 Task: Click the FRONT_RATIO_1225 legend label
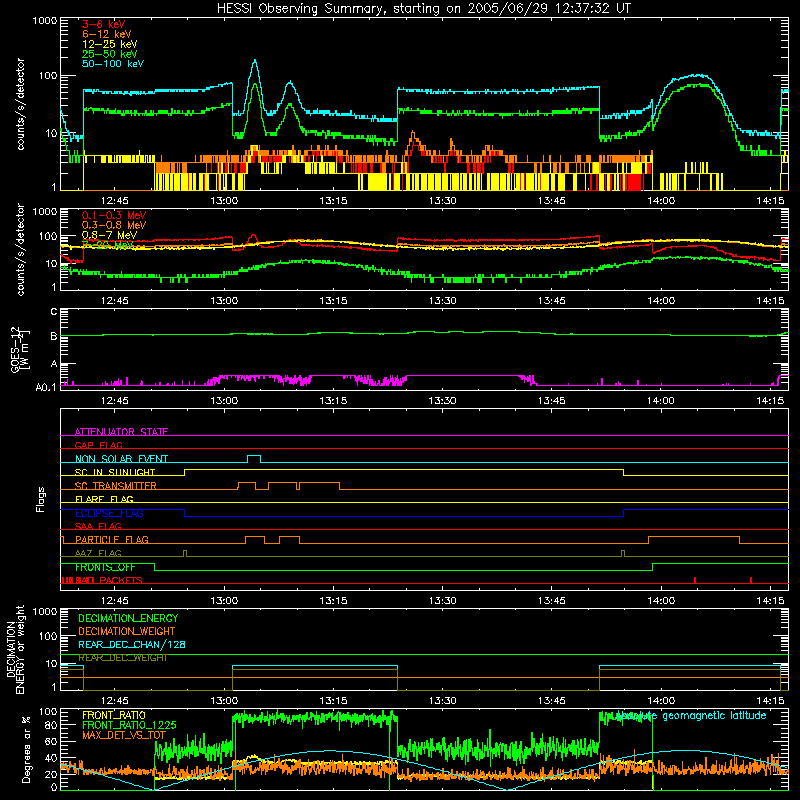(x=129, y=725)
